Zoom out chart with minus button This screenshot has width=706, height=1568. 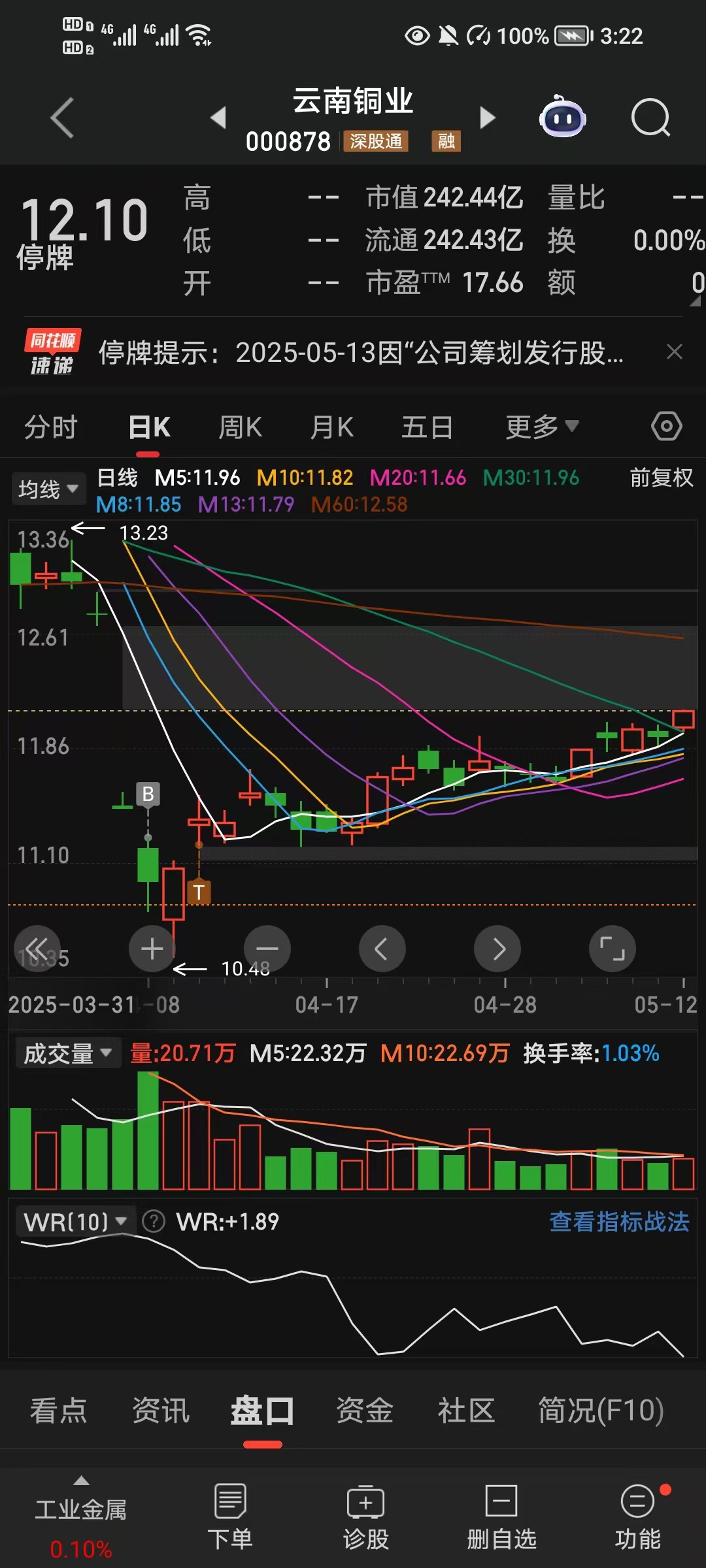coord(267,949)
